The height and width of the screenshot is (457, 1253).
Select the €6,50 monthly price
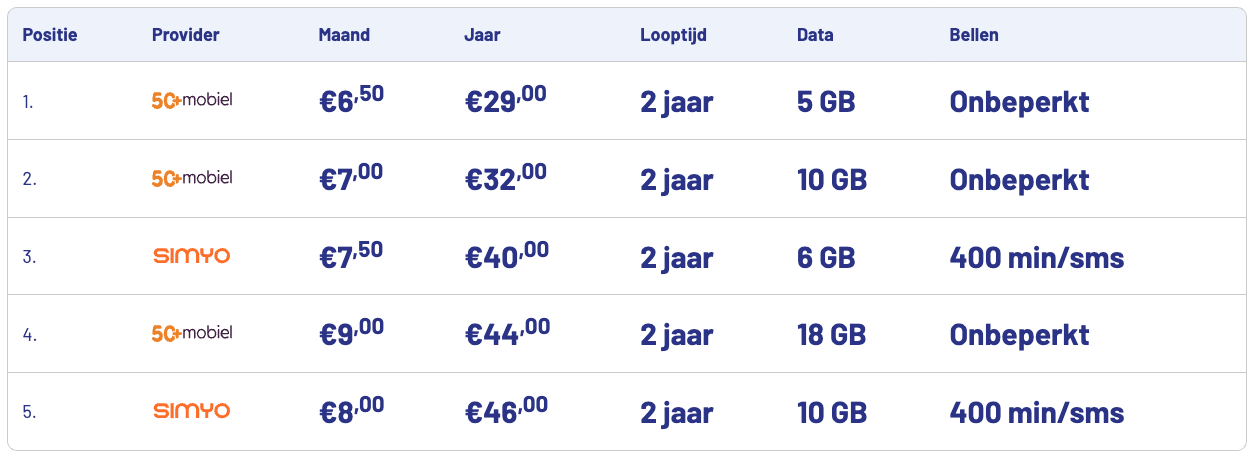[350, 100]
